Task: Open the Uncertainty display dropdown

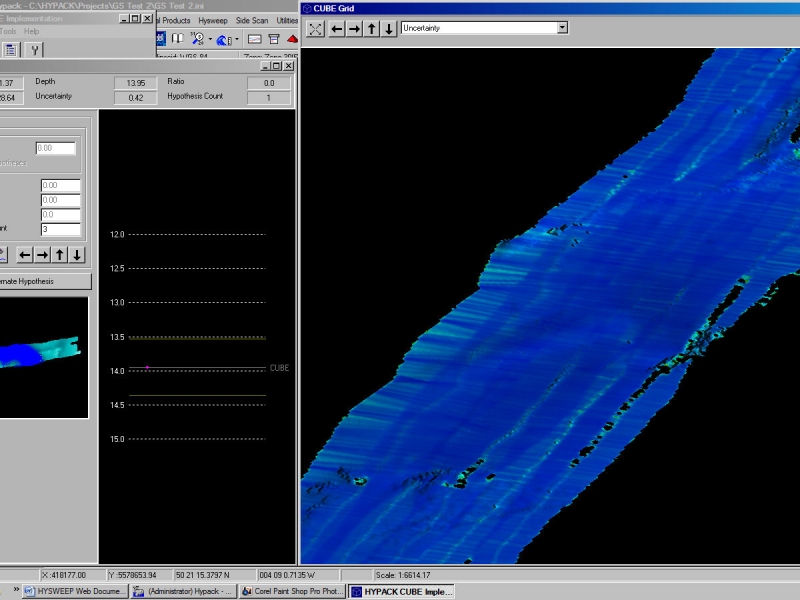Action: click(562, 28)
